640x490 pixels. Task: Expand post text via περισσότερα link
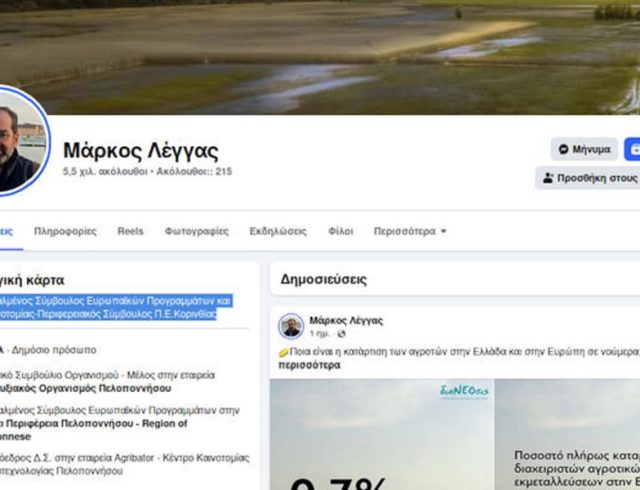click(309, 365)
